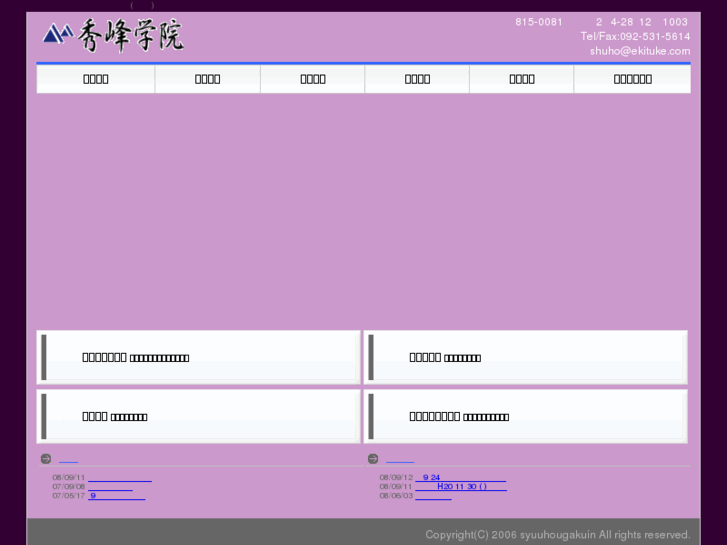Click the circled arrow icon above the 08/09/12 list
727x545 pixels.
point(373,459)
